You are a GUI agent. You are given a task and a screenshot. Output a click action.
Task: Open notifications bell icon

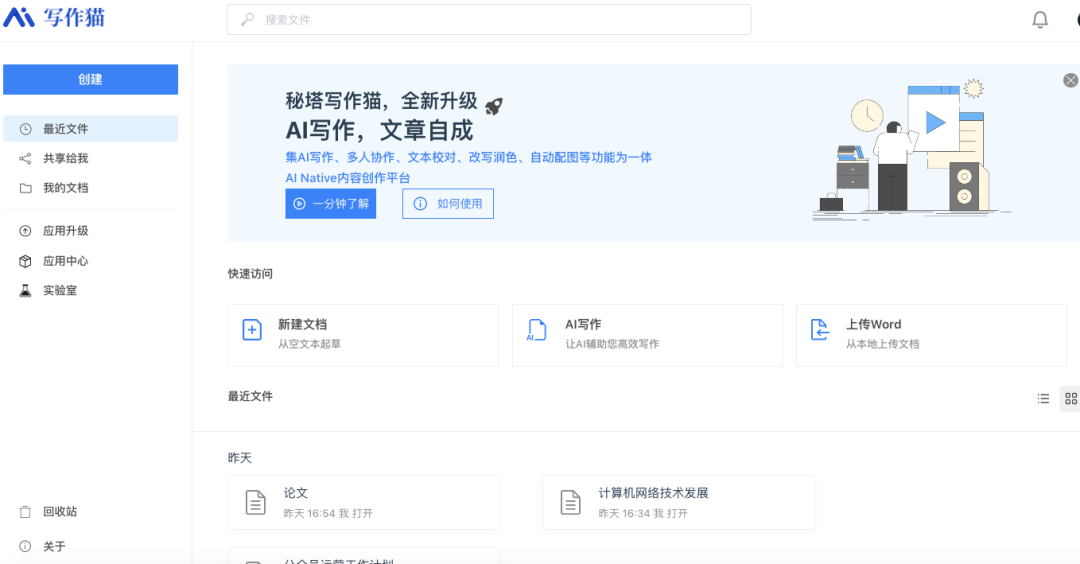(1040, 20)
